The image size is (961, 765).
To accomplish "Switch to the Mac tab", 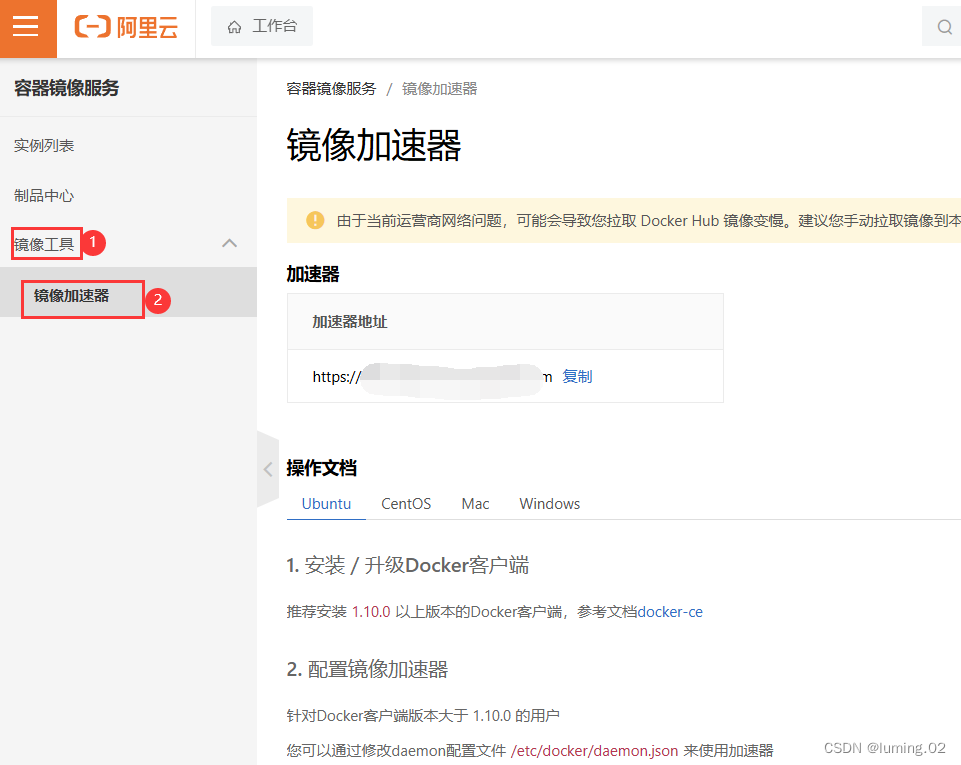I will 476,504.
